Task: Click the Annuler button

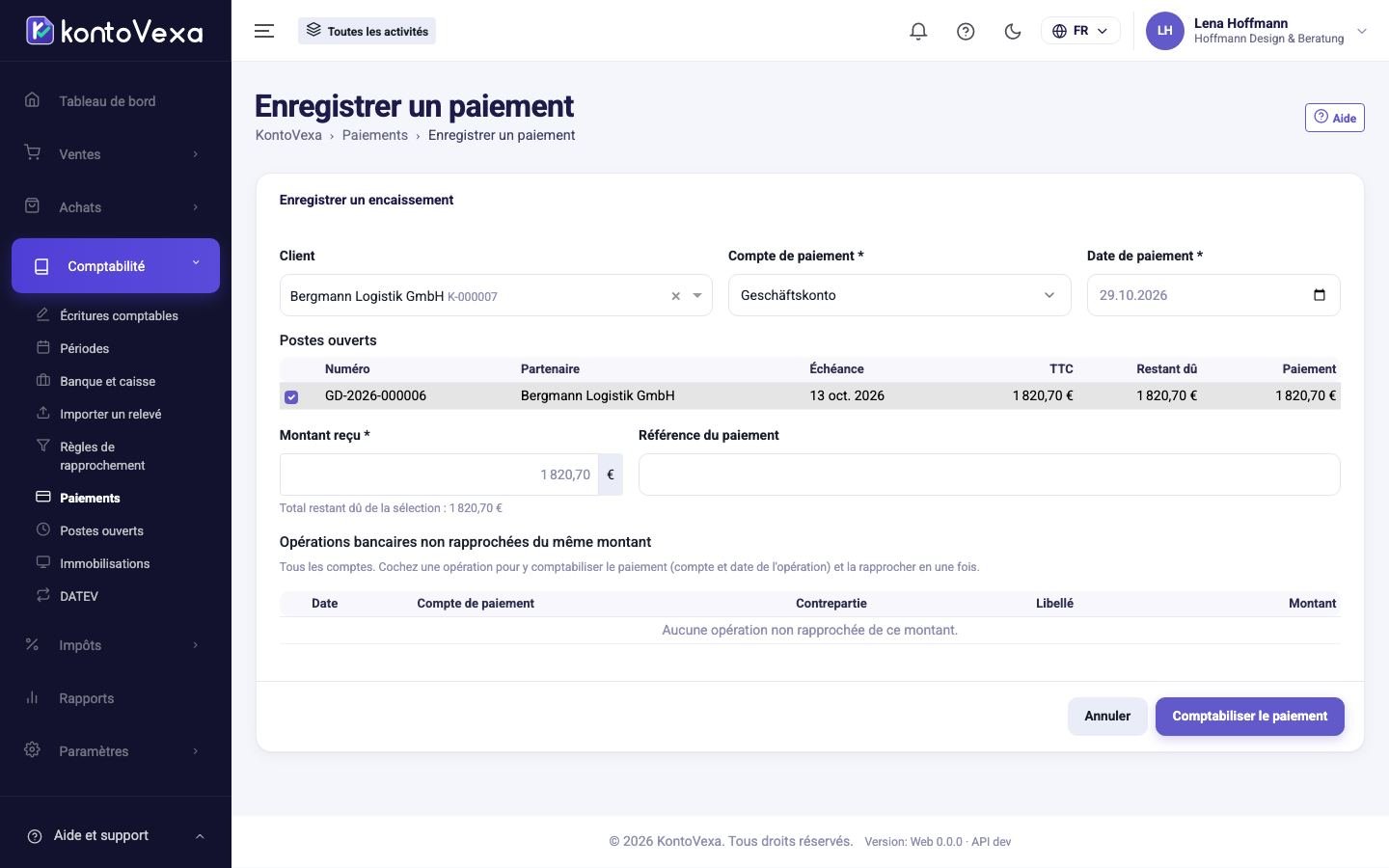Action: coord(1107,717)
